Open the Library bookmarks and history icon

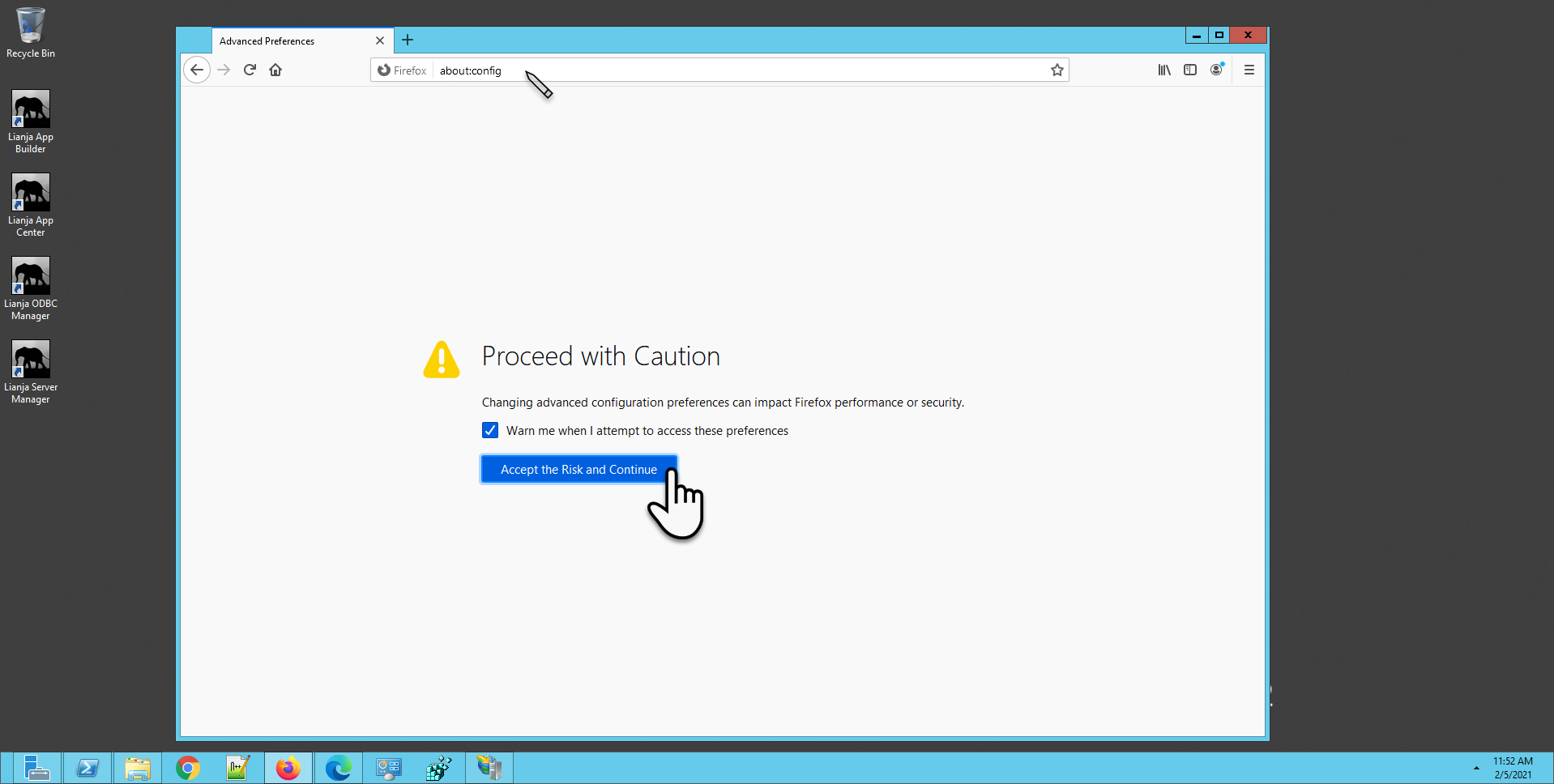[1163, 70]
